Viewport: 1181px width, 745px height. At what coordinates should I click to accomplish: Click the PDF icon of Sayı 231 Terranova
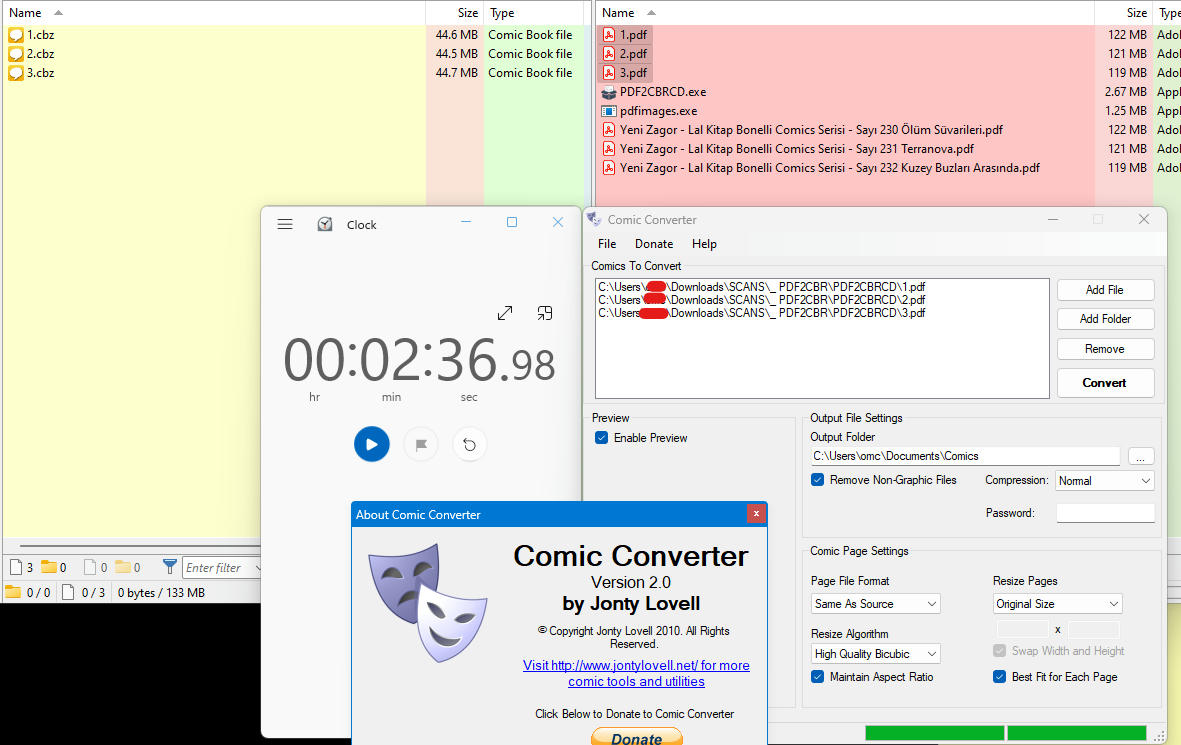click(609, 148)
